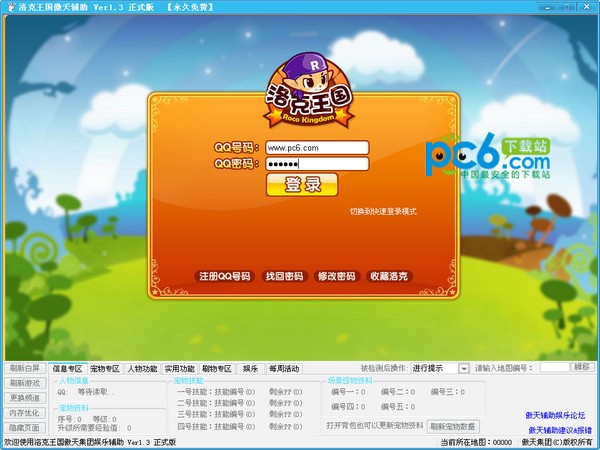
Task: Open 傲天辅助建议&报错 link
Action: [x=560, y=430]
